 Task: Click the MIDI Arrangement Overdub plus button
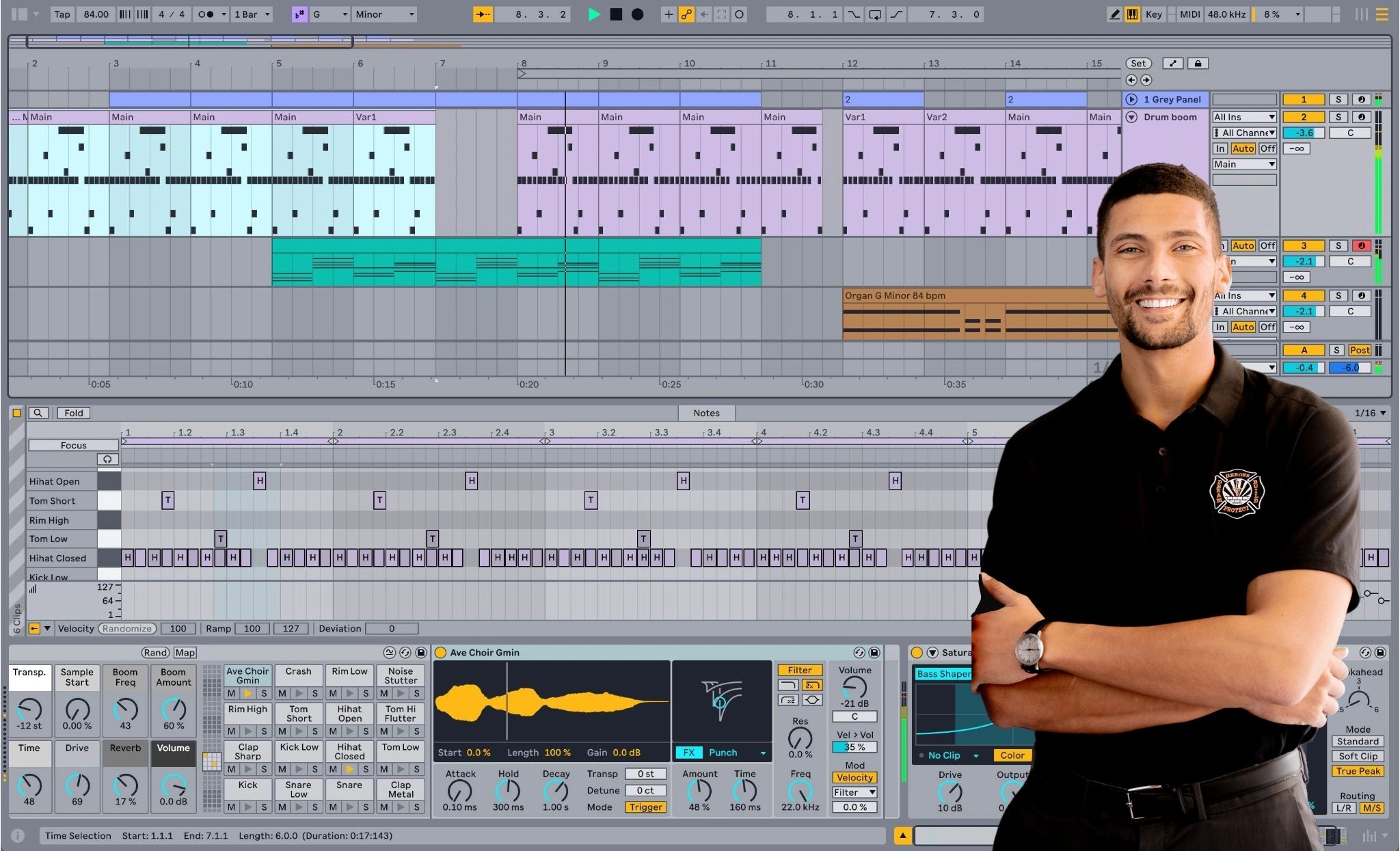click(669, 14)
